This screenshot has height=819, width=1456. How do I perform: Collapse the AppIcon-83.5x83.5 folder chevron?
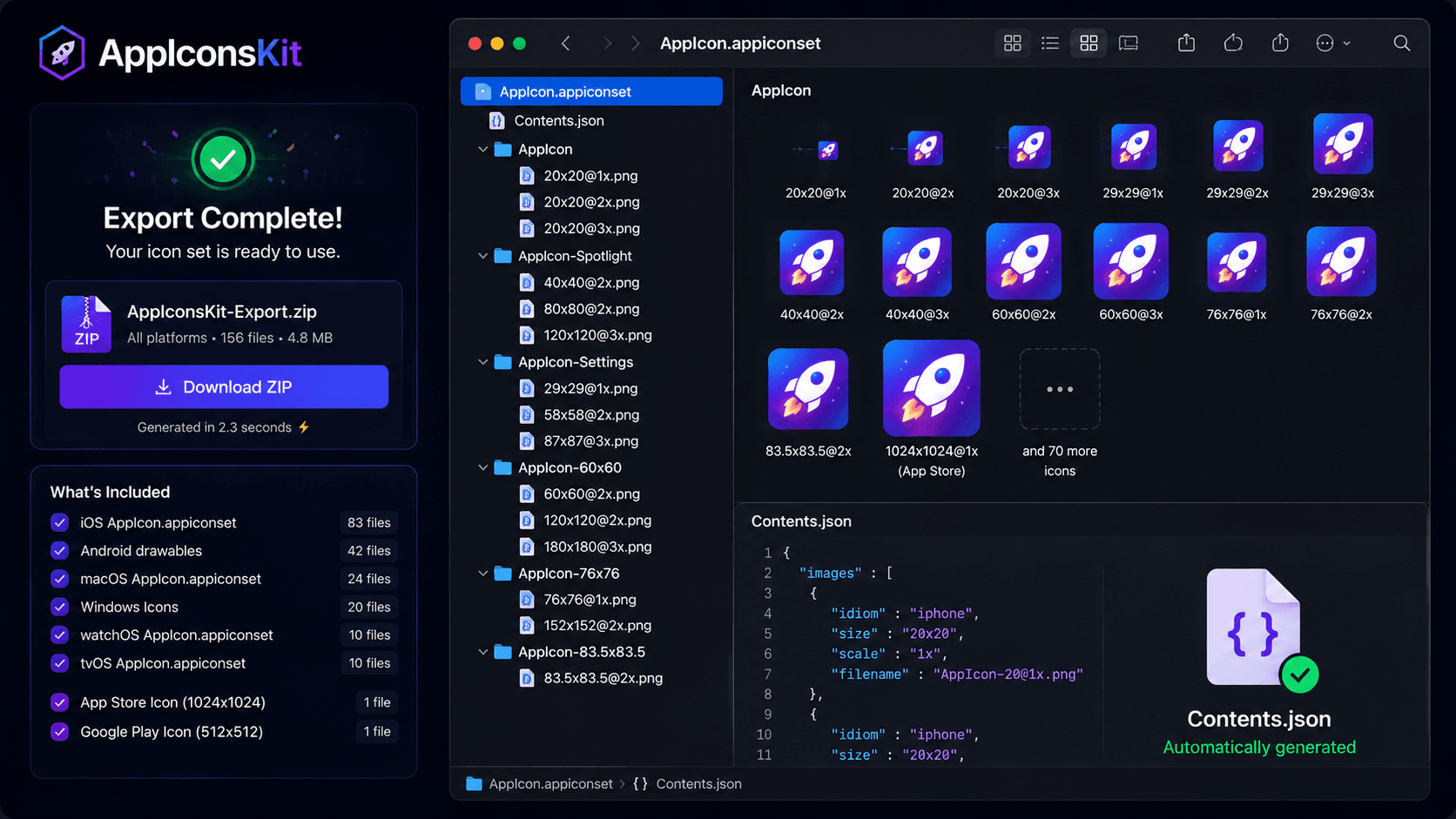[482, 652]
